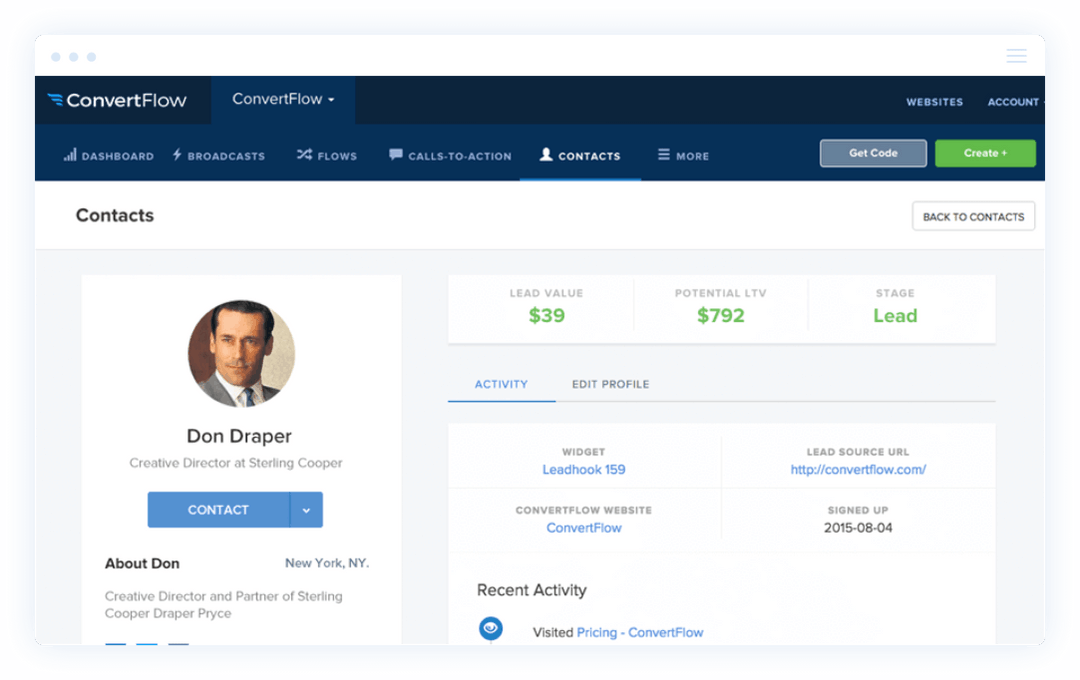
Task: Open the hamburger menu at top right
Action: click(1016, 56)
